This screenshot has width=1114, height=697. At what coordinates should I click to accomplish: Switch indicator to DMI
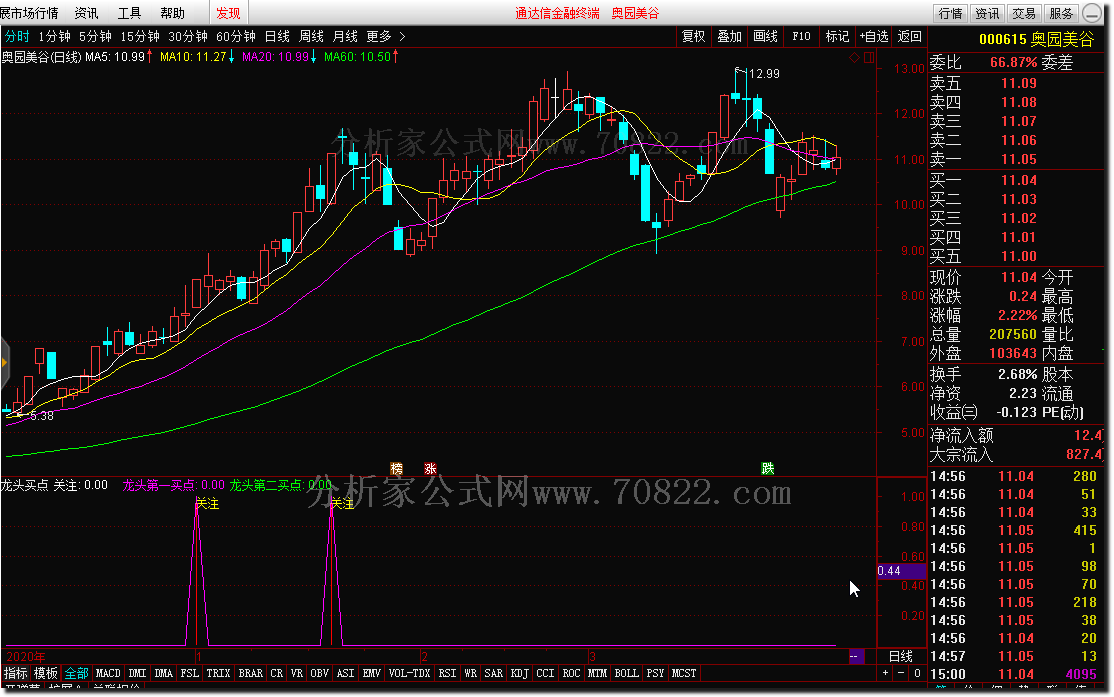click(x=137, y=673)
